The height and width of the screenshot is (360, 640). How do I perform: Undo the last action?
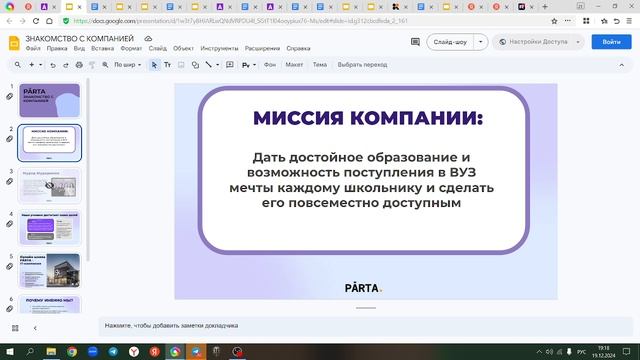pyautogui.click(x=53, y=65)
